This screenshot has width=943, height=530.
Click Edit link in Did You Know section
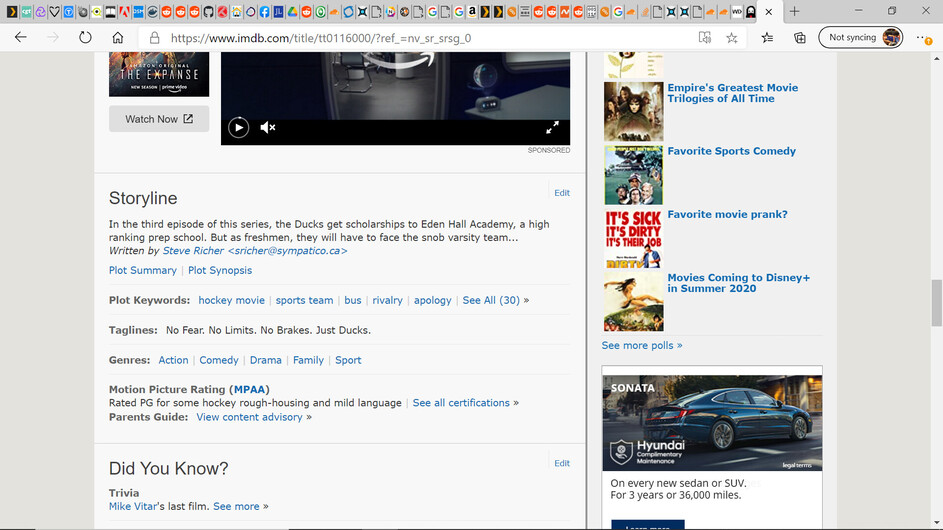[562, 463]
